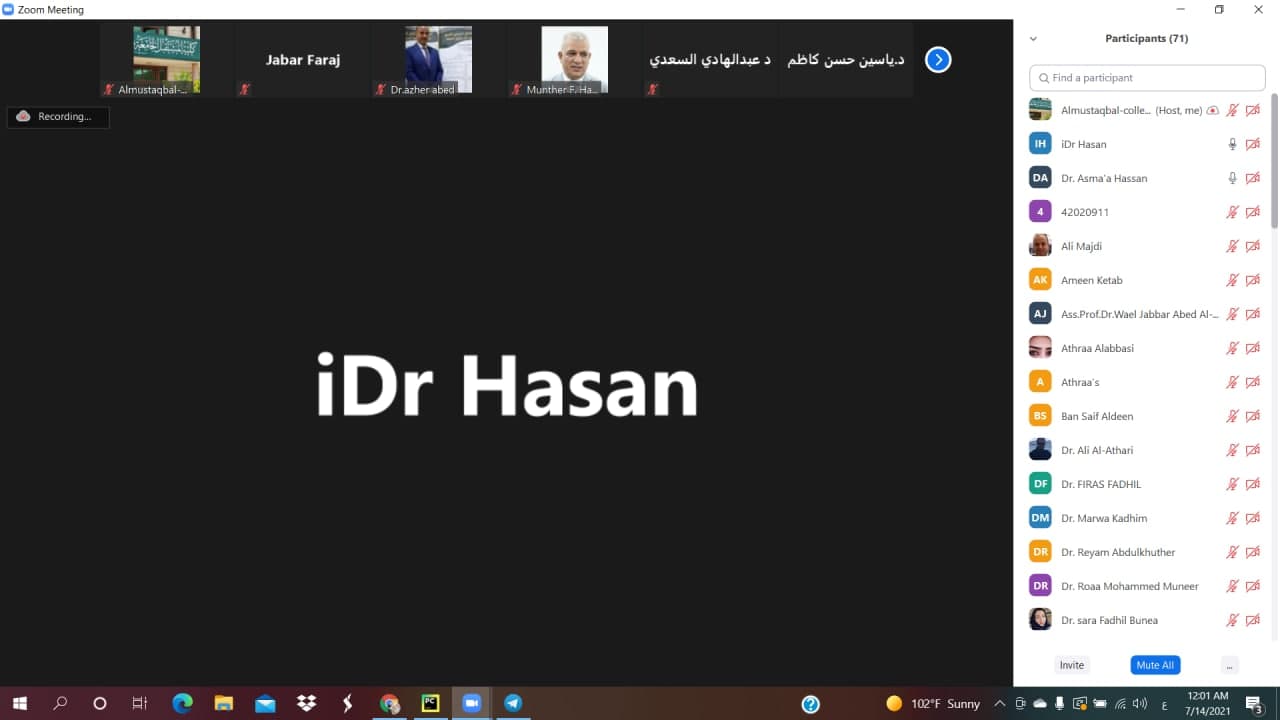Toggle Dr. FIRAS FADHIL's muted microphone
Image resolution: width=1280 pixels, height=720 pixels.
[x=1233, y=484]
